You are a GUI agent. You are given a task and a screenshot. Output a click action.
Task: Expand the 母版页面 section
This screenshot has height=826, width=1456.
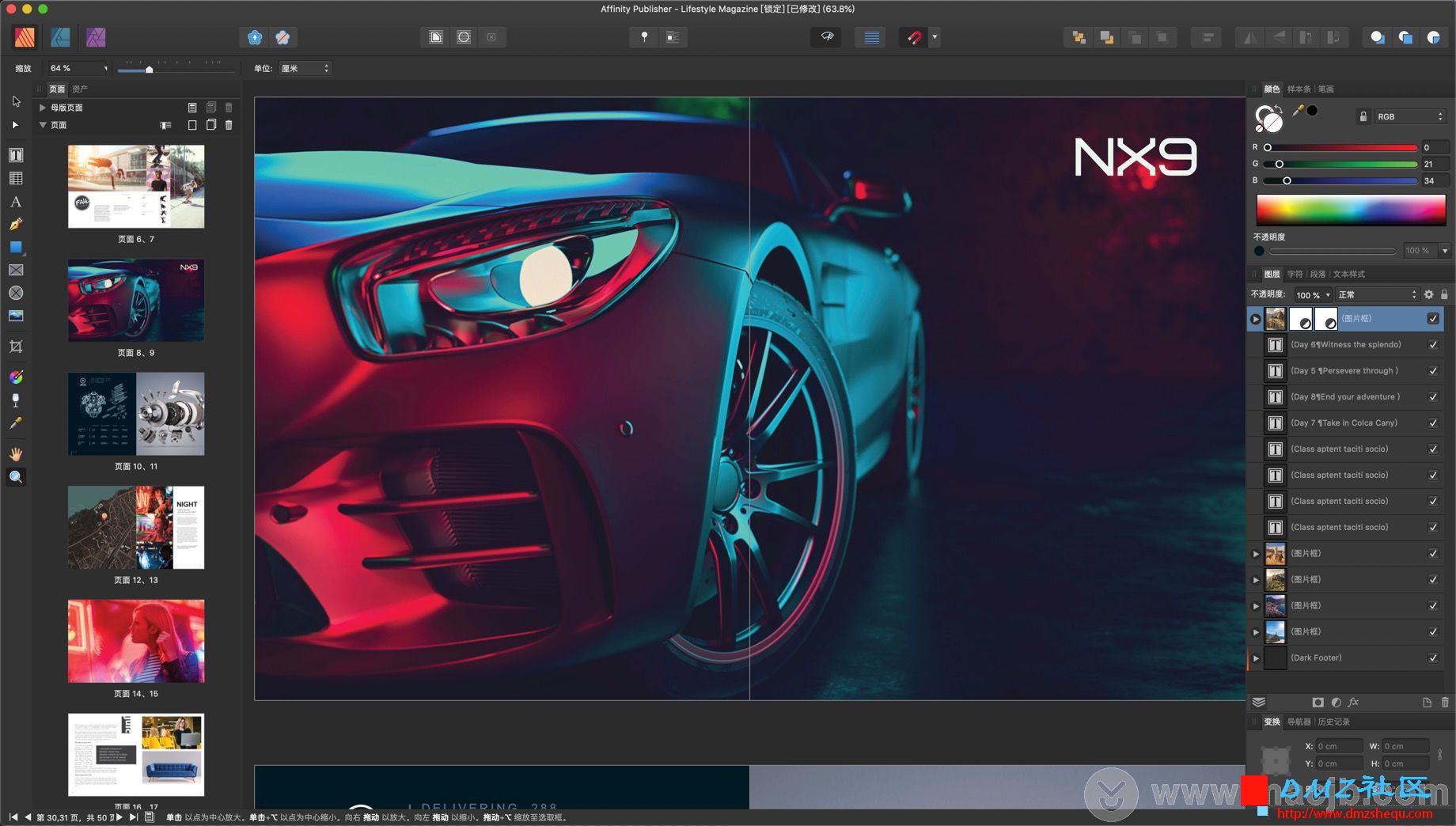tap(43, 108)
